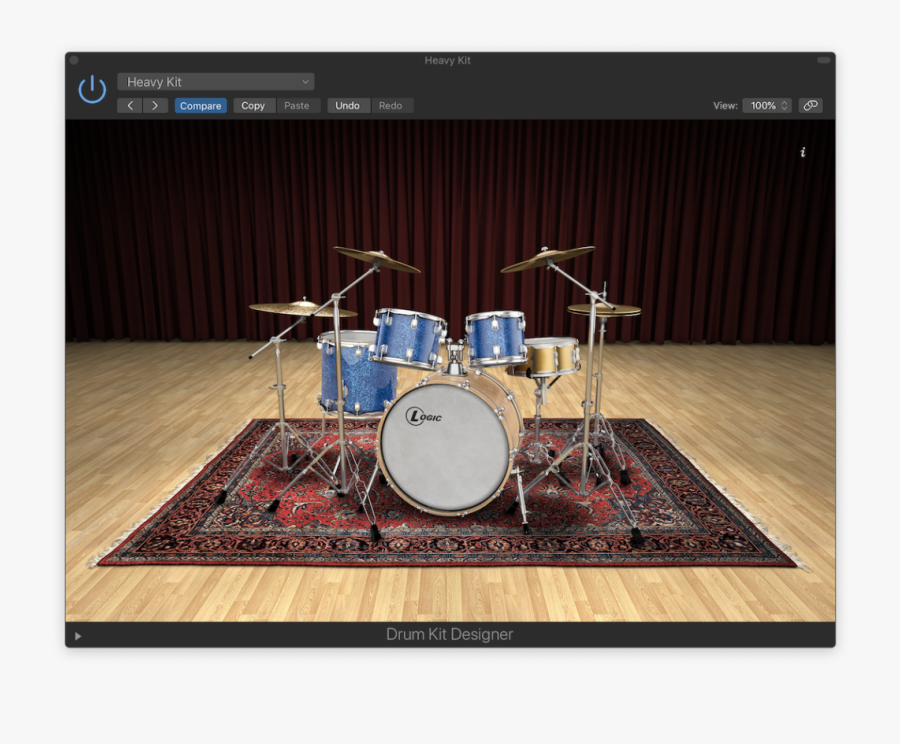900x744 pixels.
Task: Toggle the plugin power button
Action: point(92,90)
